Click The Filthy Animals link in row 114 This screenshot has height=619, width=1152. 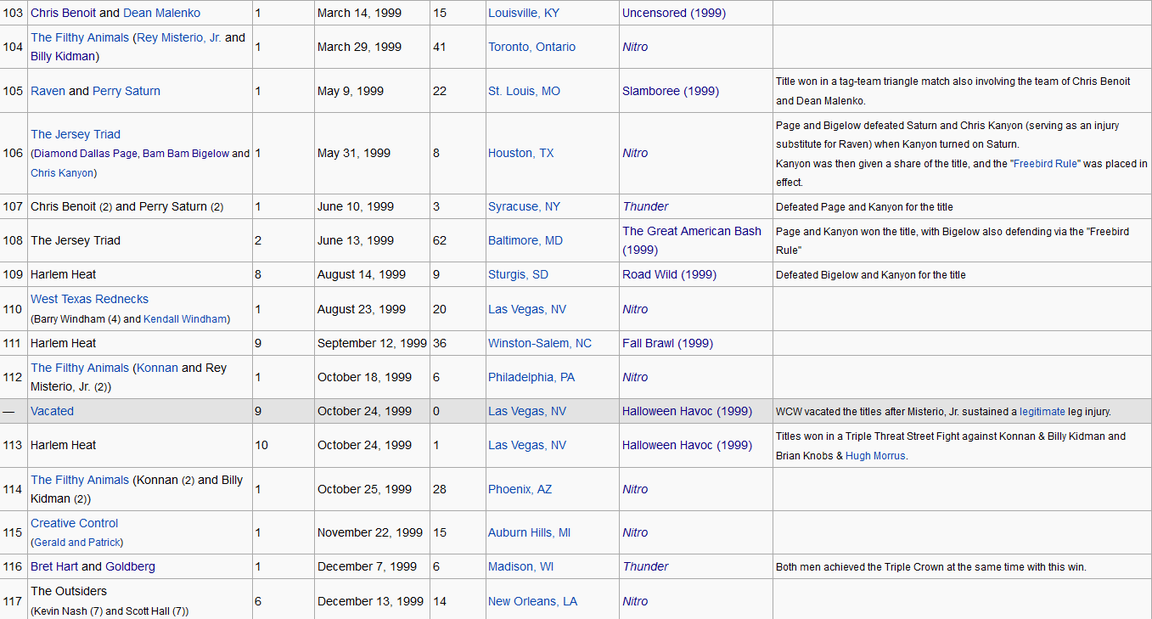click(79, 480)
